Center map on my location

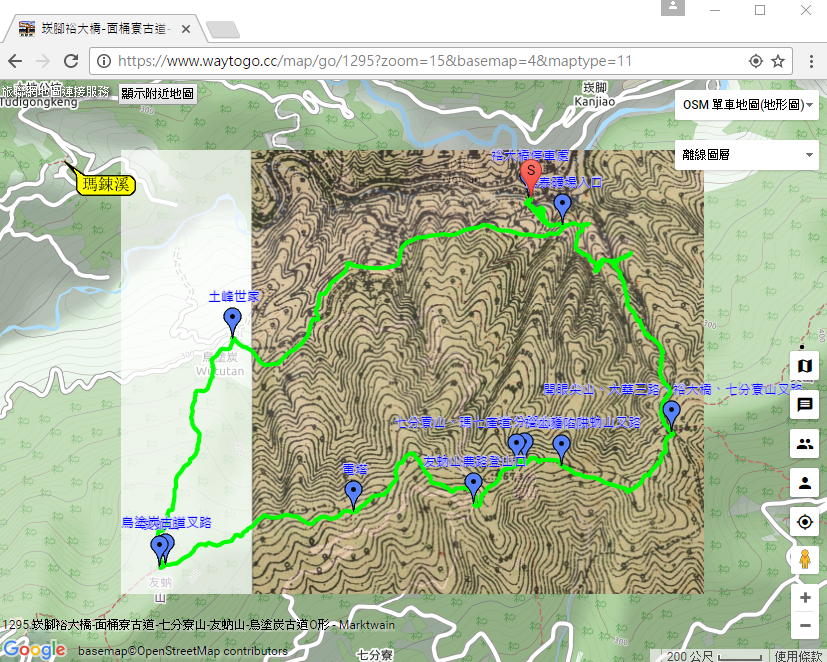804,522
